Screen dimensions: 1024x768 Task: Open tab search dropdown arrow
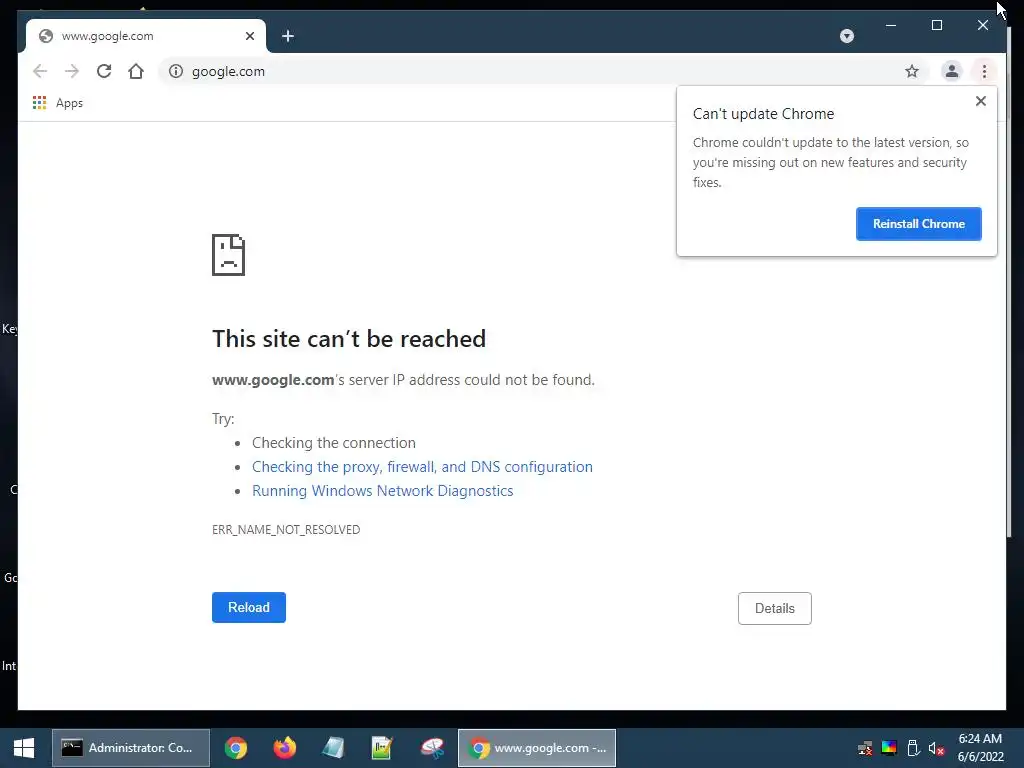846,36
